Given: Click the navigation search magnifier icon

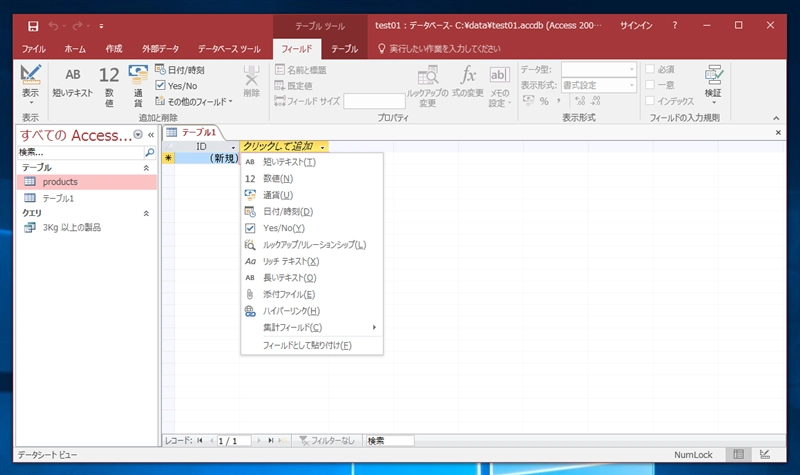Looking at the screenshot, I should point(149,152).
